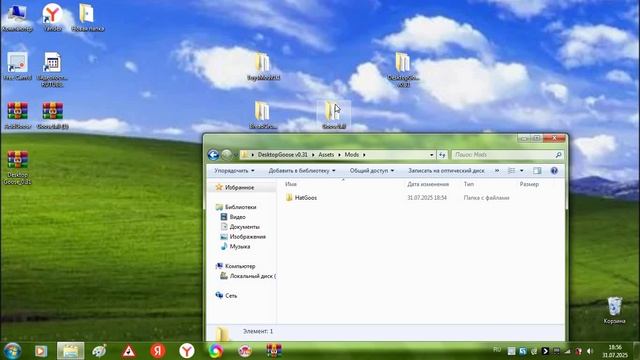Open Изображения in the navigation pane
This screenshot has width=640, height=360.
pyautogui.click(x=247, y=236)
